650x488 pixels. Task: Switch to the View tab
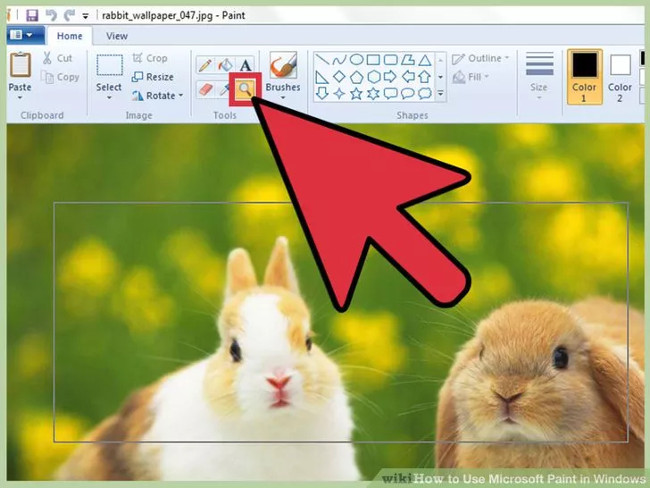tap(117, 36)
